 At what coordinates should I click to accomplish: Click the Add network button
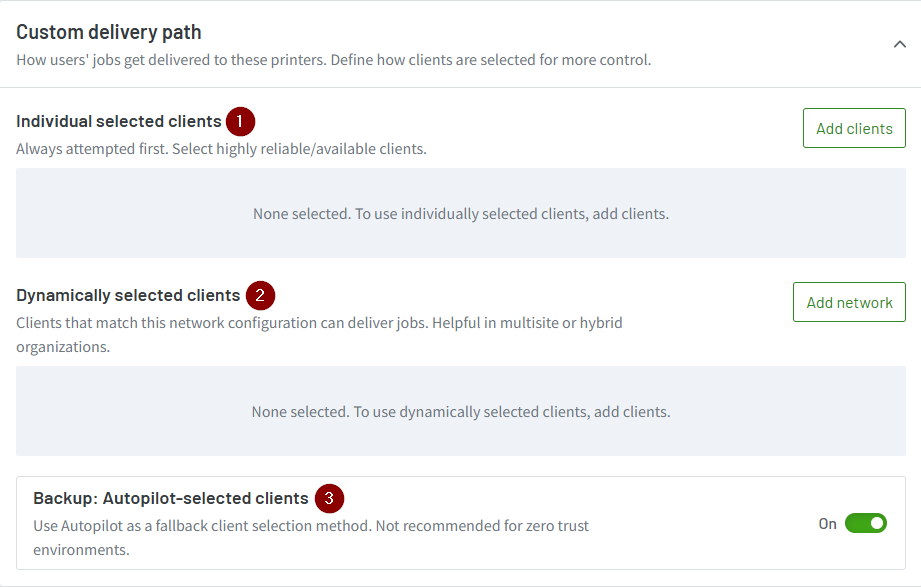point(849,302)
